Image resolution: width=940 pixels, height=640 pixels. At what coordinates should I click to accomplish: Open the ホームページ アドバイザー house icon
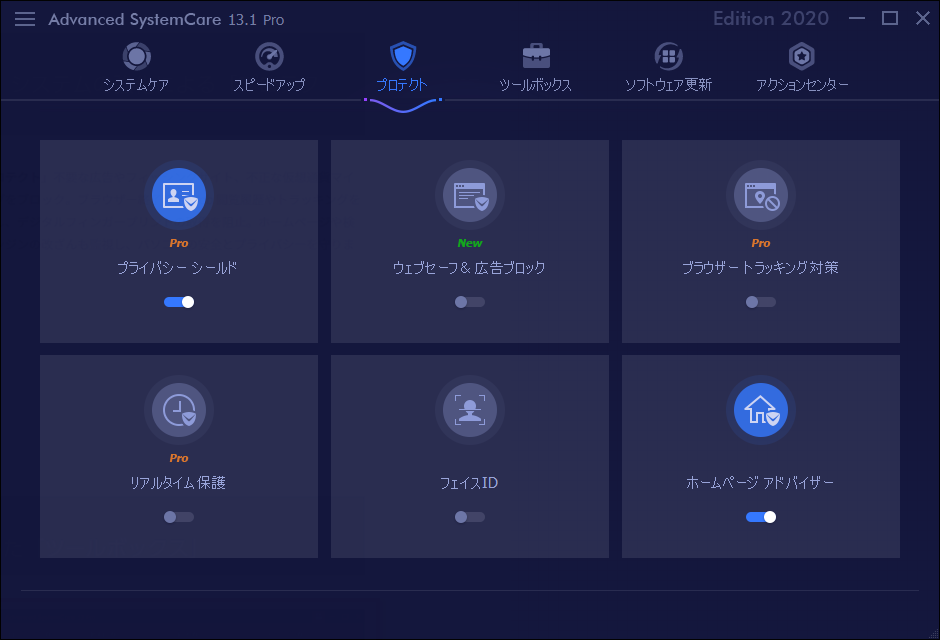[x=761, y=410]
